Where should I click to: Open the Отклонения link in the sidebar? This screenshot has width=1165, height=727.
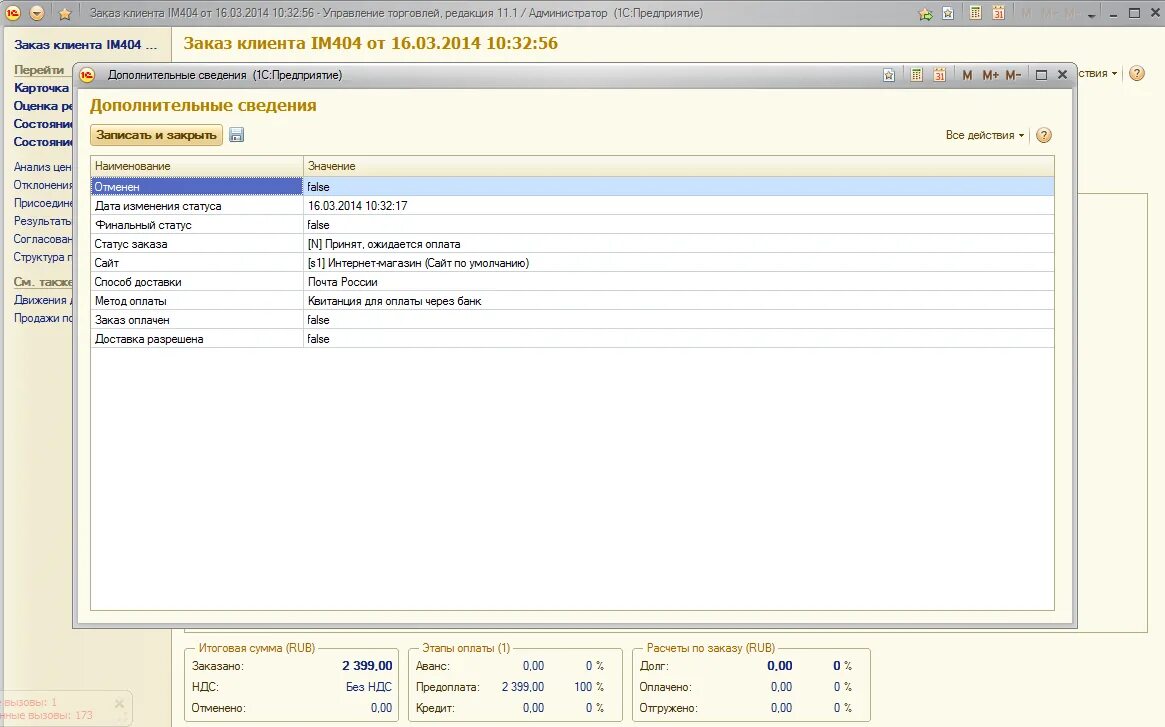tap(43, 185)
